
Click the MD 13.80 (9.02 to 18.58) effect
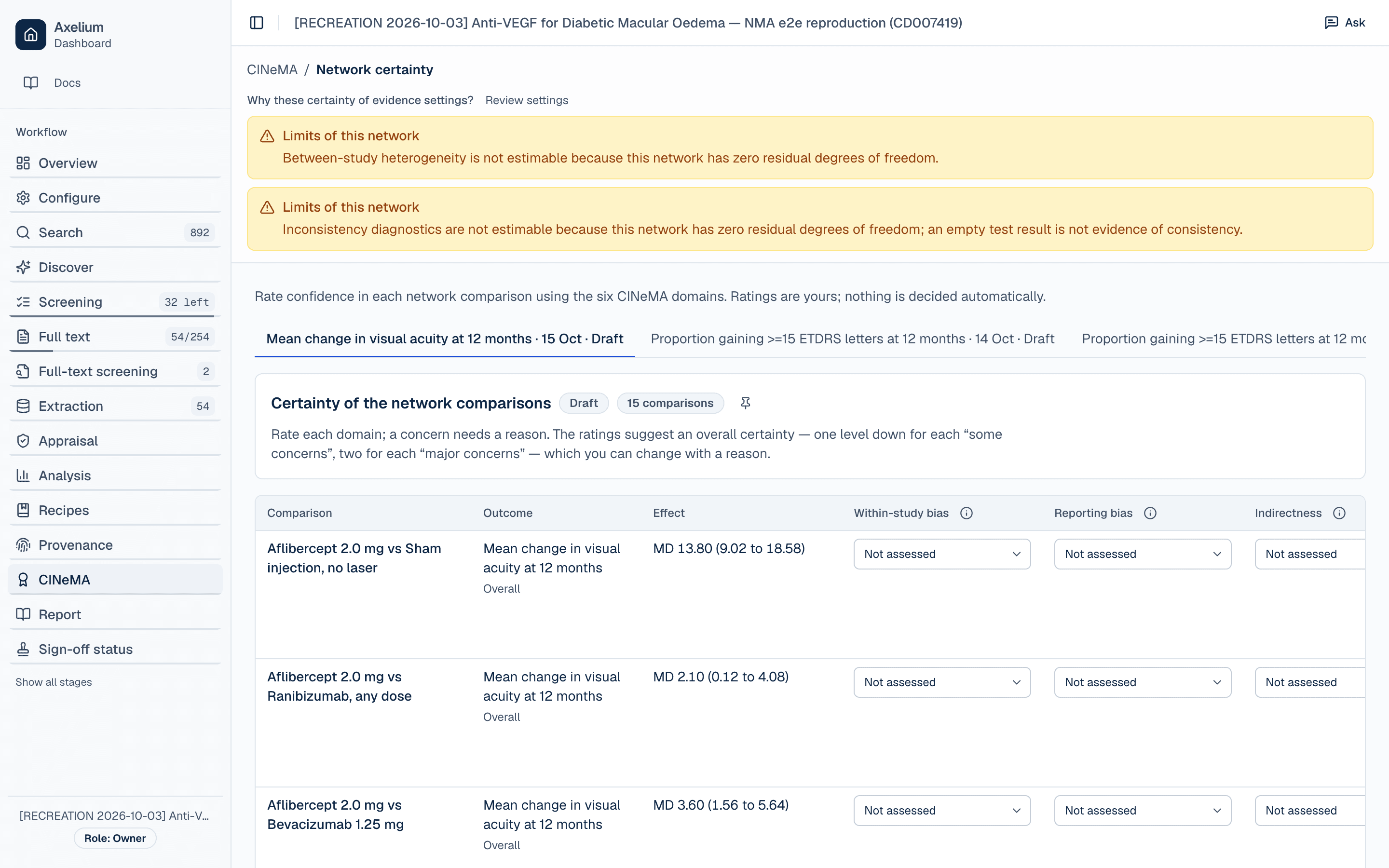[729, 549]
